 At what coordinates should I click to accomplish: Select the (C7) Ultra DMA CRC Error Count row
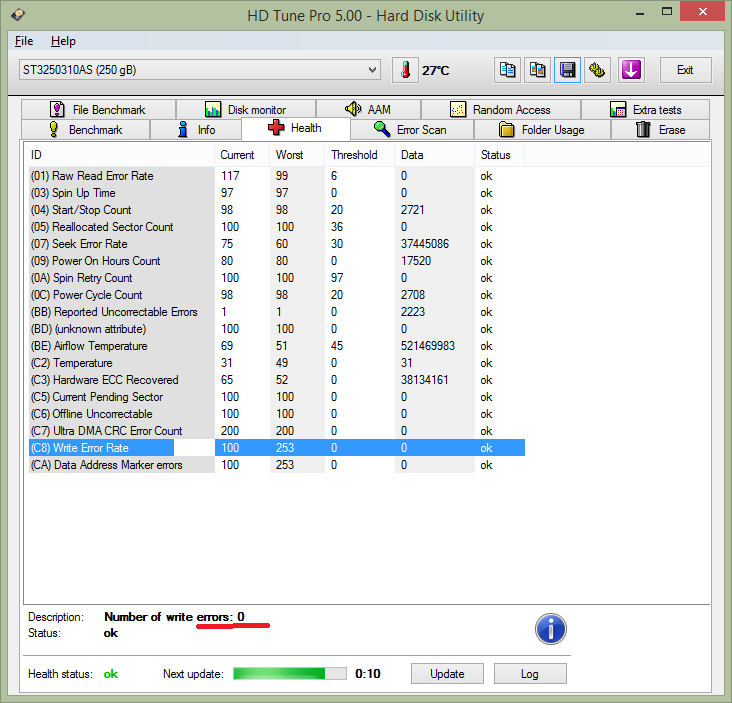click(276, 431)
